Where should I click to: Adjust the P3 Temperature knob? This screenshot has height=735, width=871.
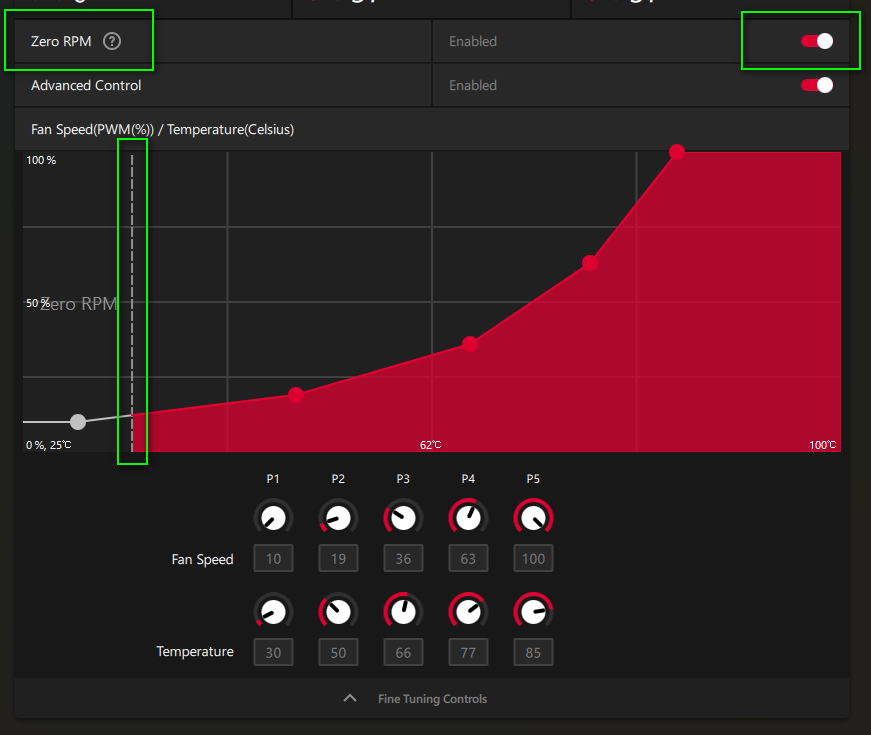(x=403, y=612)
